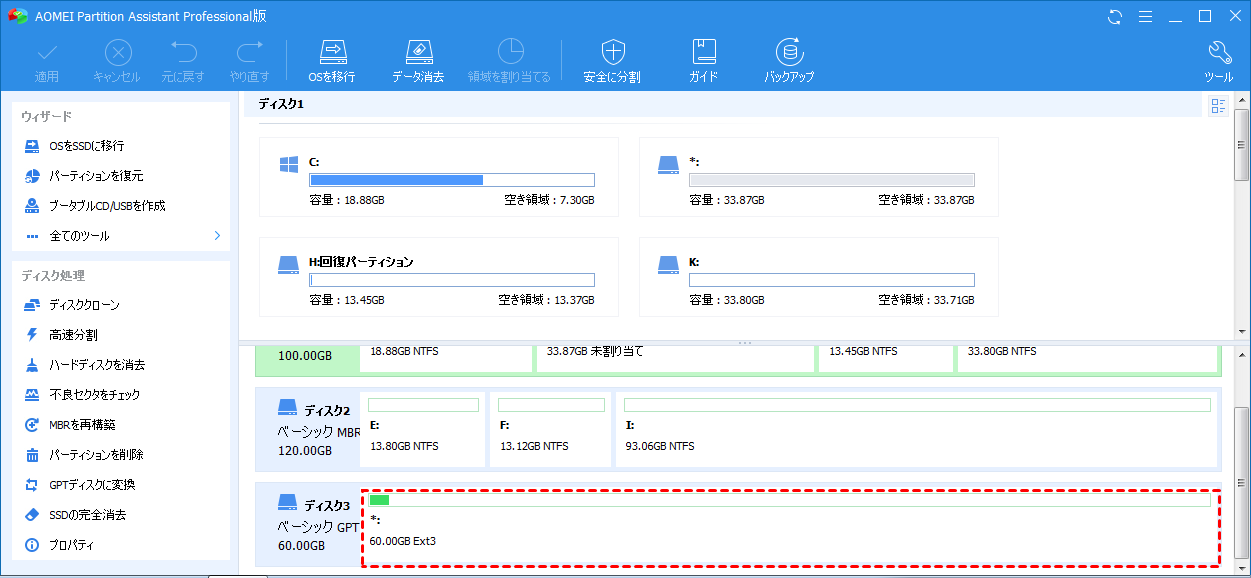Click the やり直す redo button
Screen dimensions: 1251x578
click(249, 61)
